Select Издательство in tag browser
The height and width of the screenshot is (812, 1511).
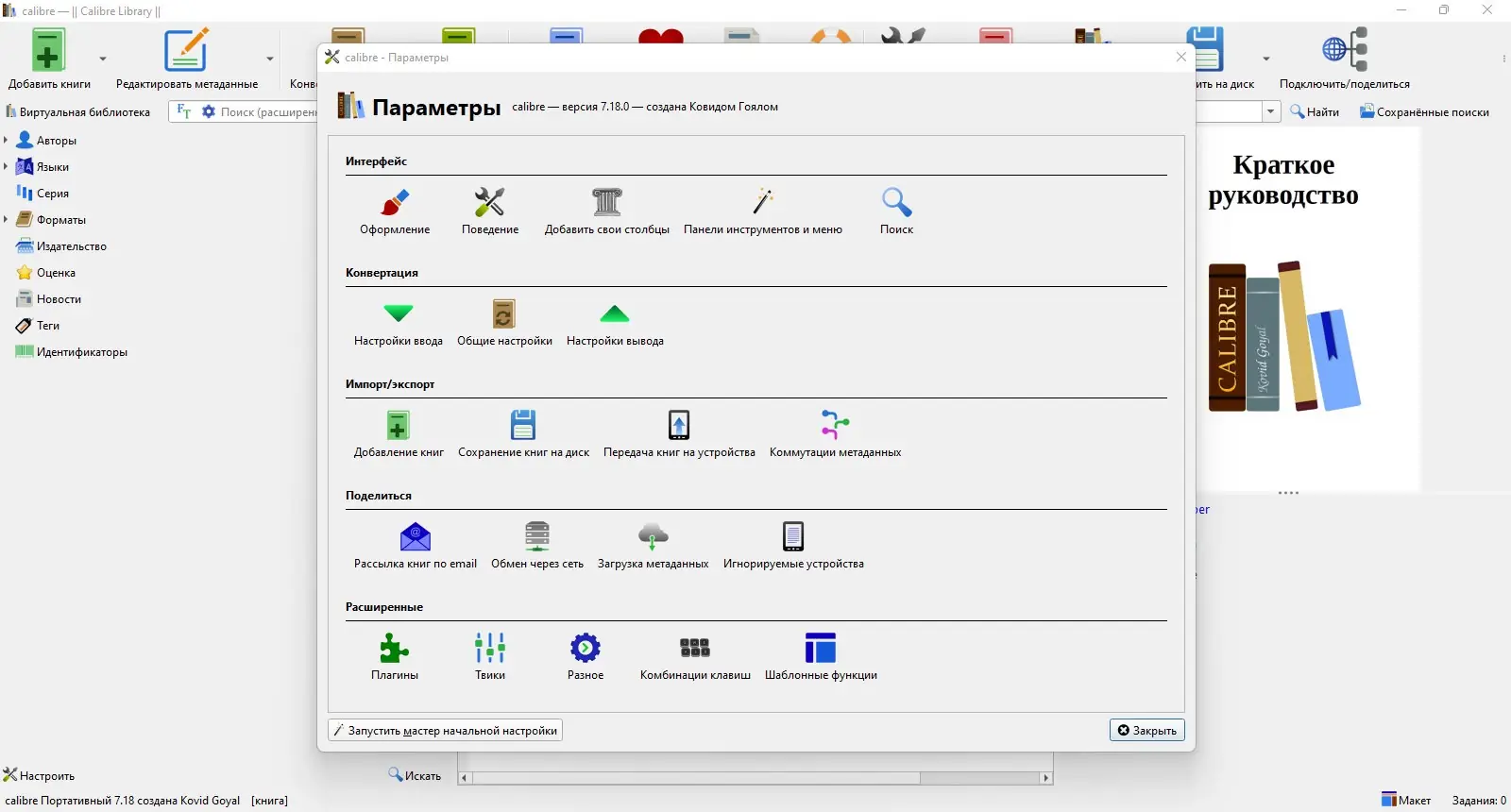tap(62, 245)
